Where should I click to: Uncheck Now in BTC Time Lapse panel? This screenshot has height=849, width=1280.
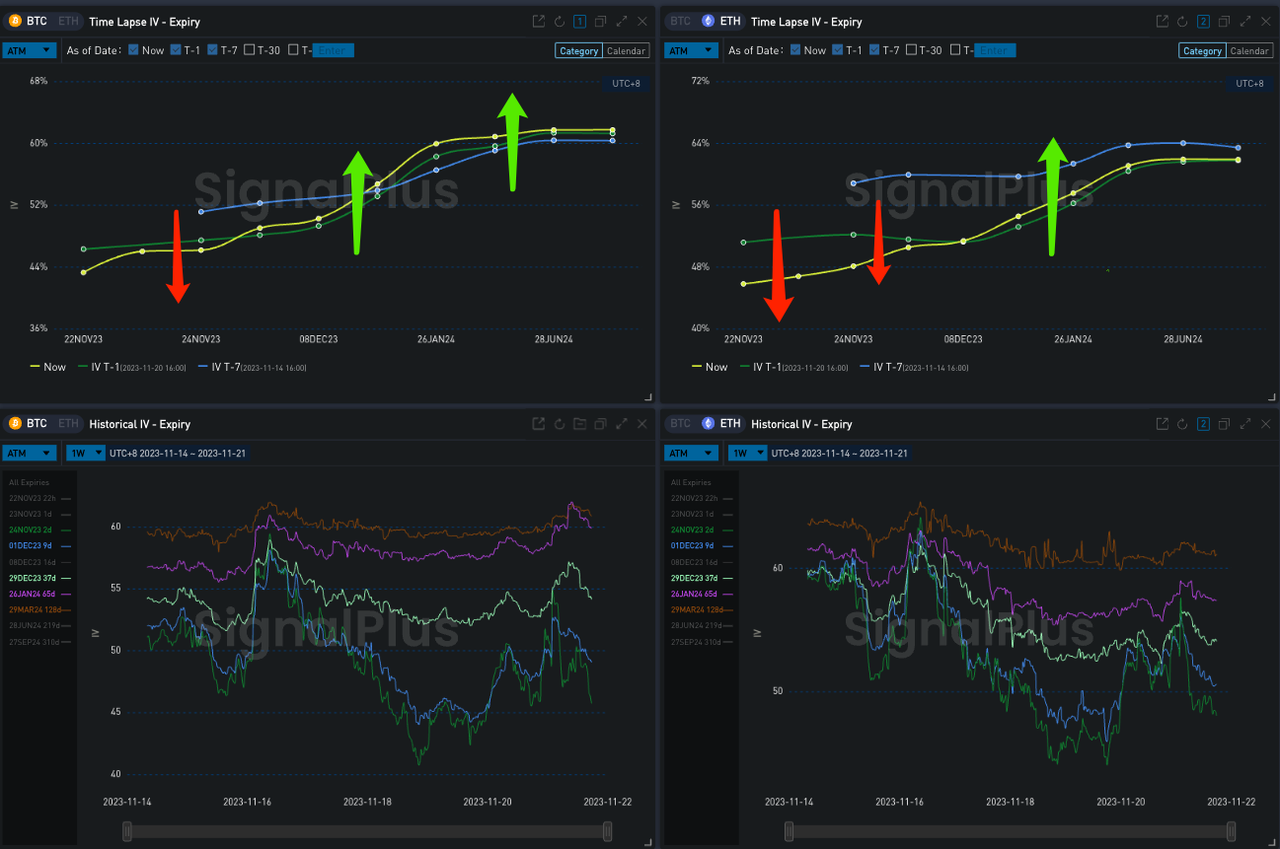(134, 50)
